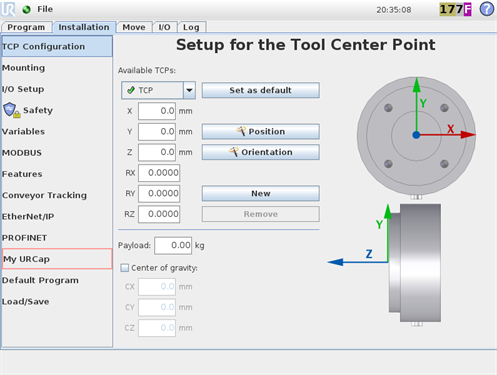Select the TCP combo box entry
This screenshot has width=497, height=375.
click(x=152, y=90)
